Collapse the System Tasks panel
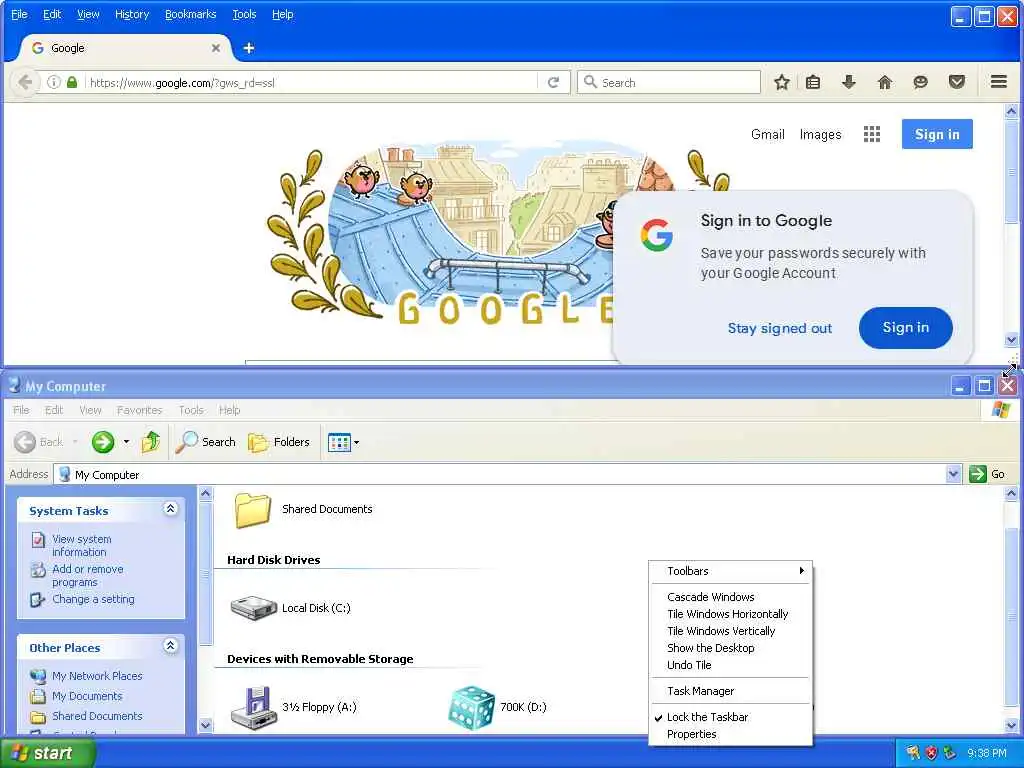Screen dimensions: 1024x768 [x=170, y=509]
